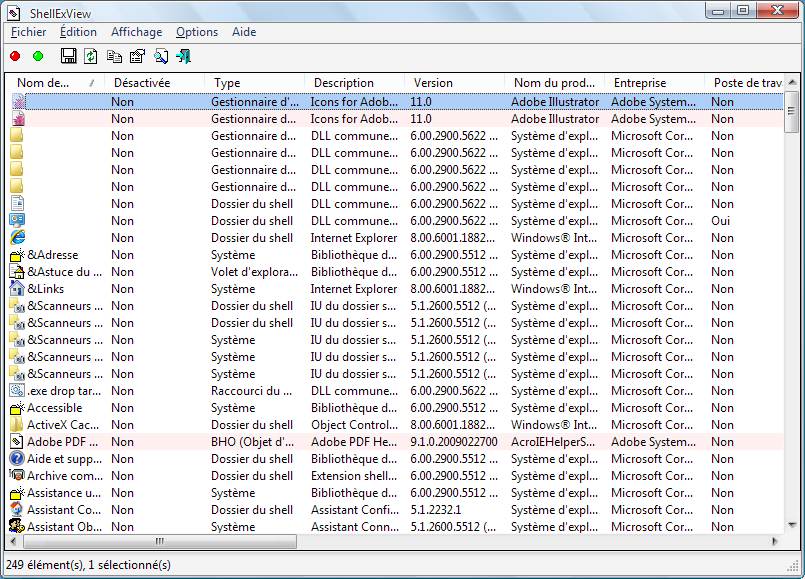805x579 pixels.
Task: Open the Properties toolbar icon
Action: [x=137, y=56]
